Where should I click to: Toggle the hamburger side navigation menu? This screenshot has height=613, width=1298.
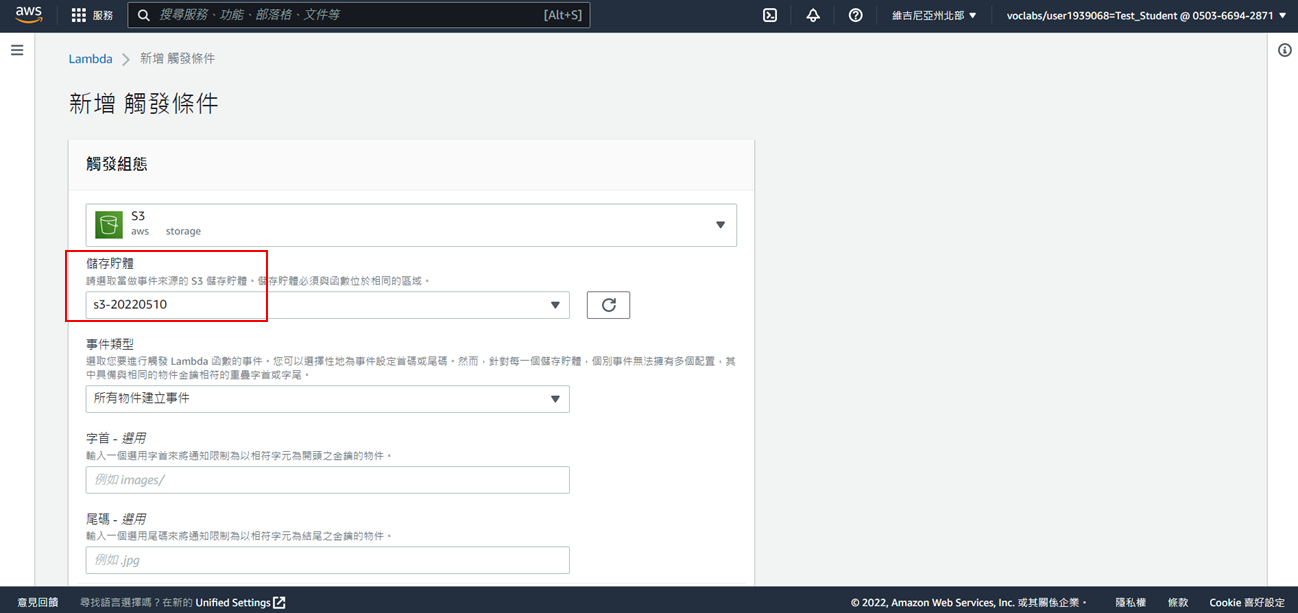17,50
